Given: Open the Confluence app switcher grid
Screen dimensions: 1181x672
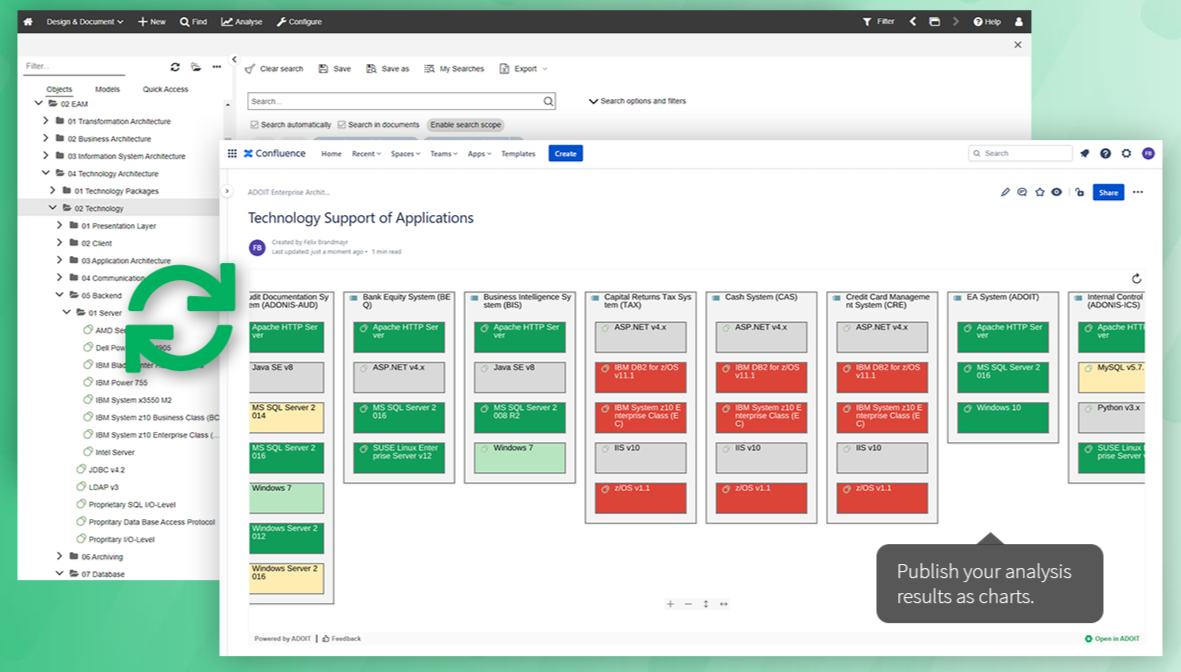Looking at the screenshot, I should [232, 154].
